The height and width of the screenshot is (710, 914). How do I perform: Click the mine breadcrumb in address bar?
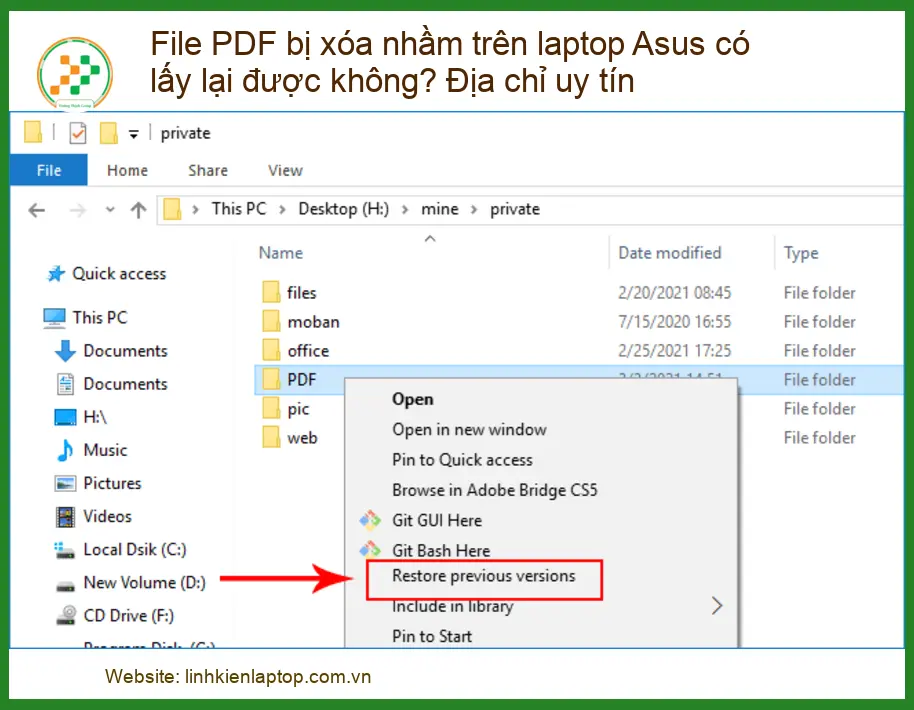(x=440, y=209)
